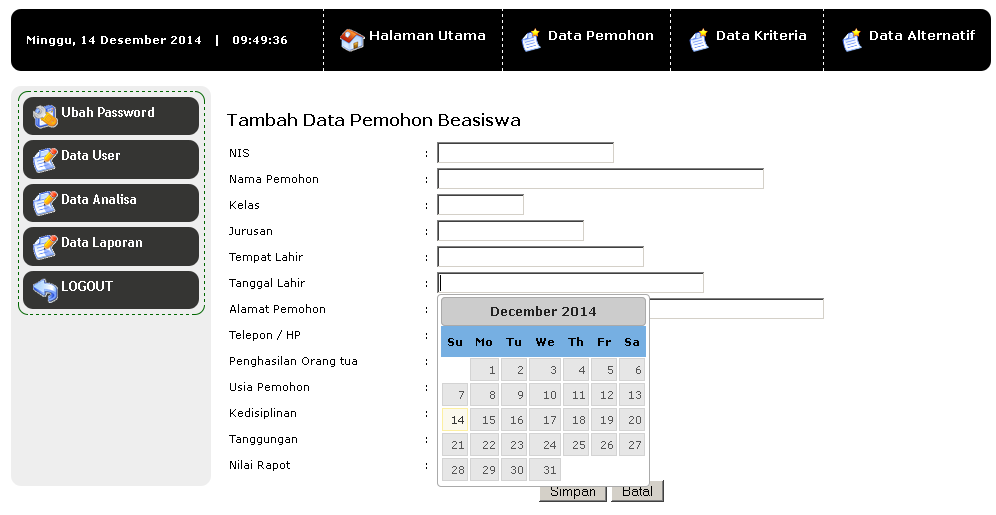The image size is (996, 515).
Task: Pick day 16 in the calendar
Action: point(514,420)
